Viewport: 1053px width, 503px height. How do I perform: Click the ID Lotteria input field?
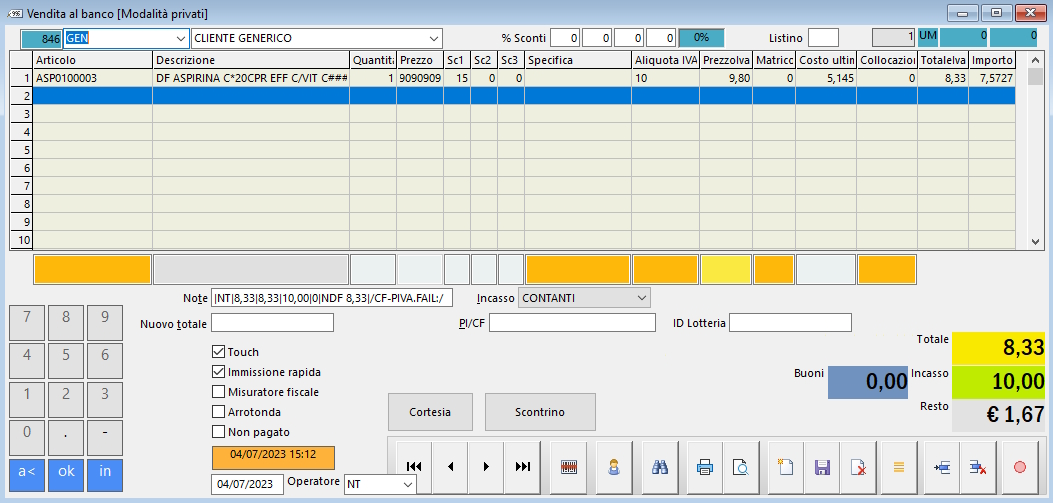coord(790,323)
